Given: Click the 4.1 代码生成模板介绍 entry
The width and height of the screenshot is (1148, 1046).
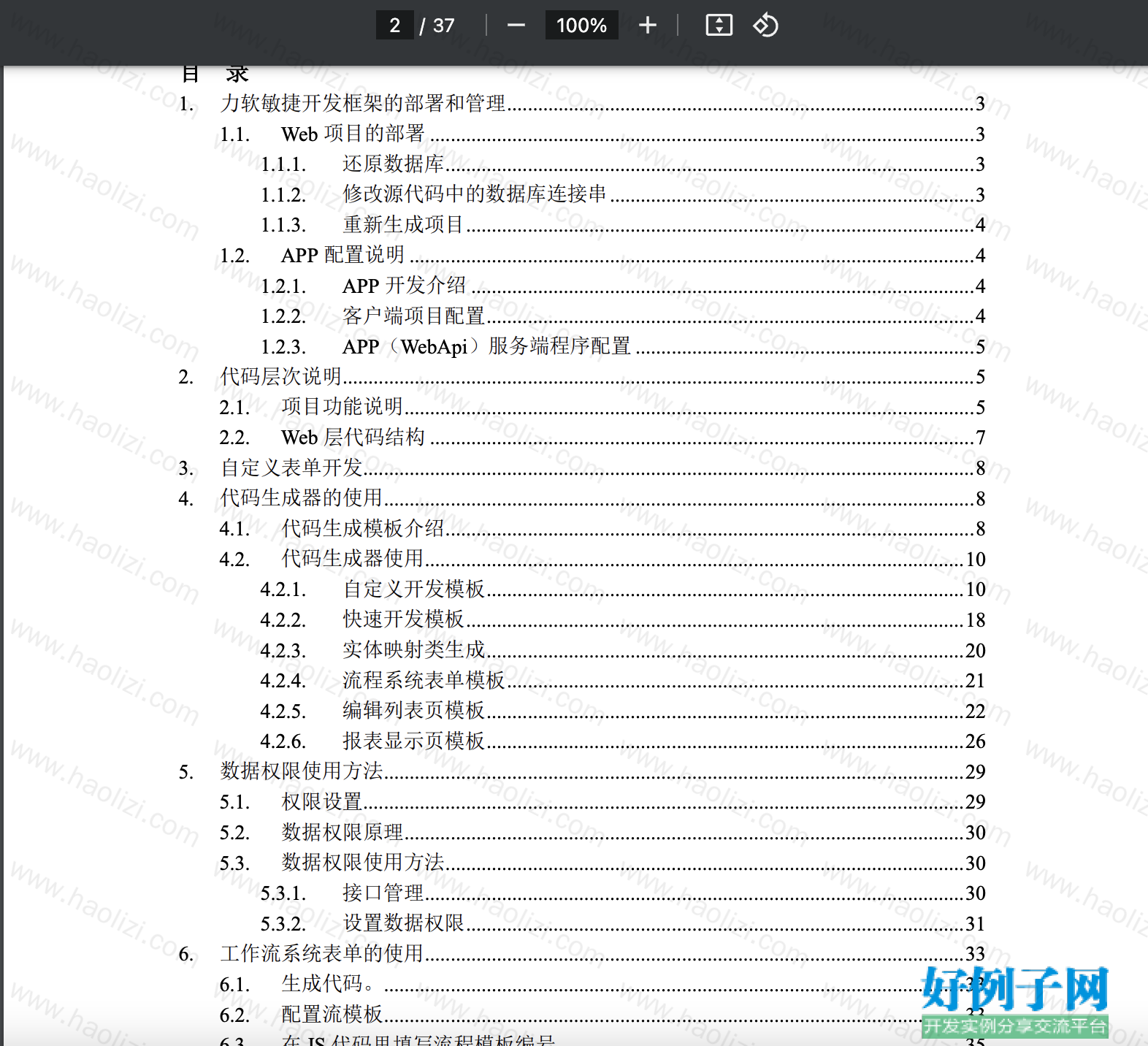Looking at the screenshot, I should (602, 529).
